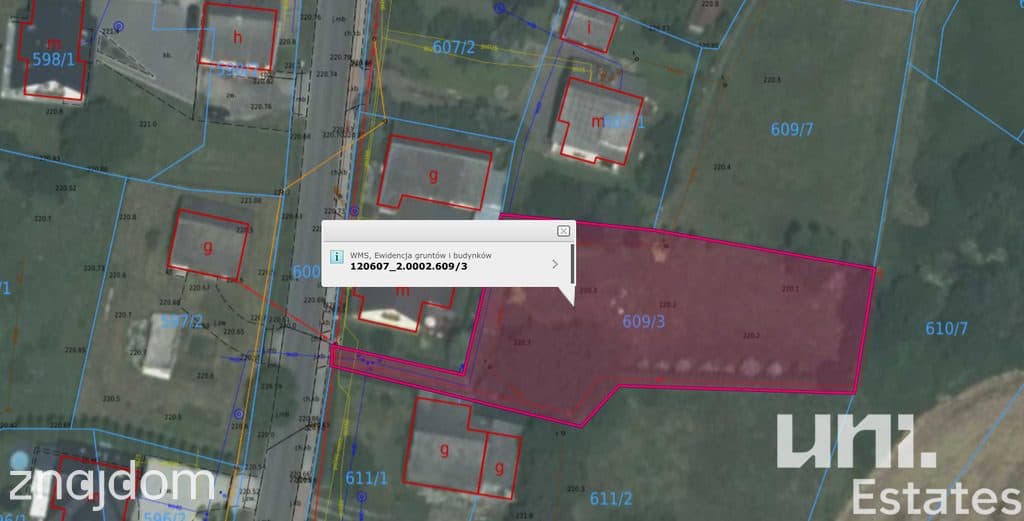Click the popup's vertical scrollbar
The image size is (1024, 521).
(x=573, y=264)
